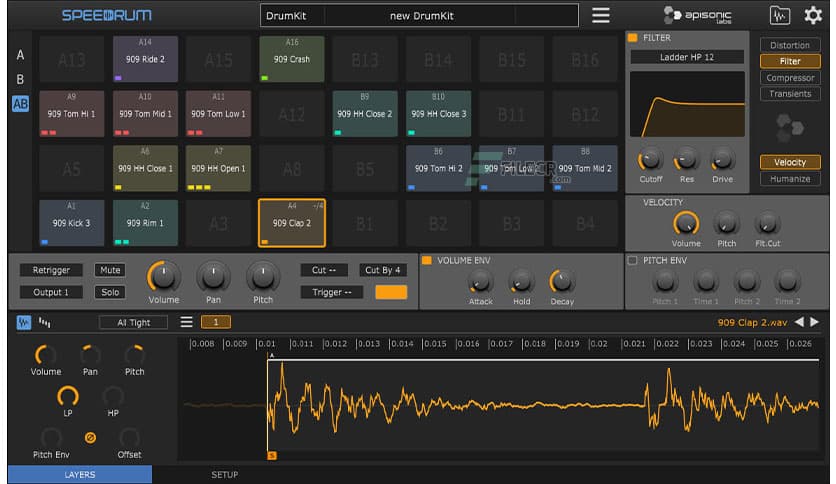Open the Compressor effect tab
Image resolution: width=836 pixels, height=484 pixels.
coord(790,77)
